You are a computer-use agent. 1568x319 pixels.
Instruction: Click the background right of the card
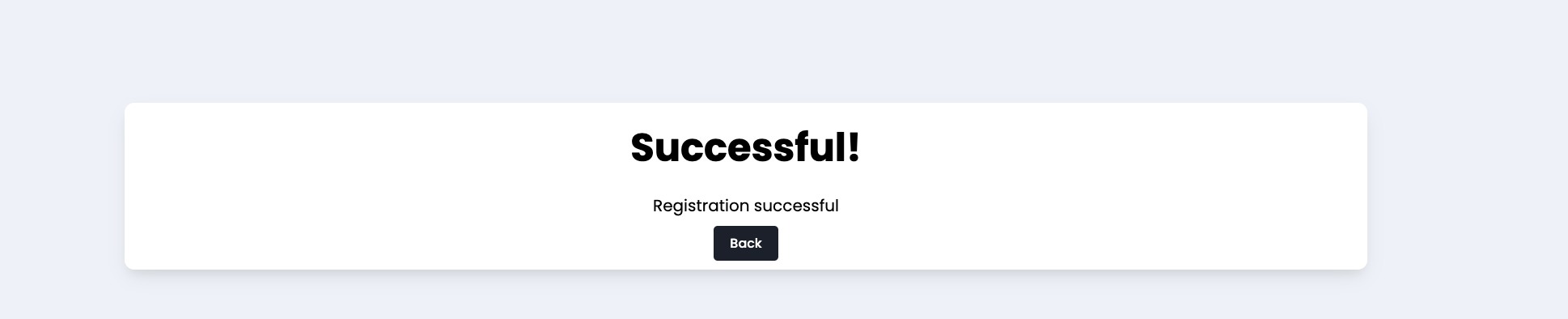pos(1468,186)
